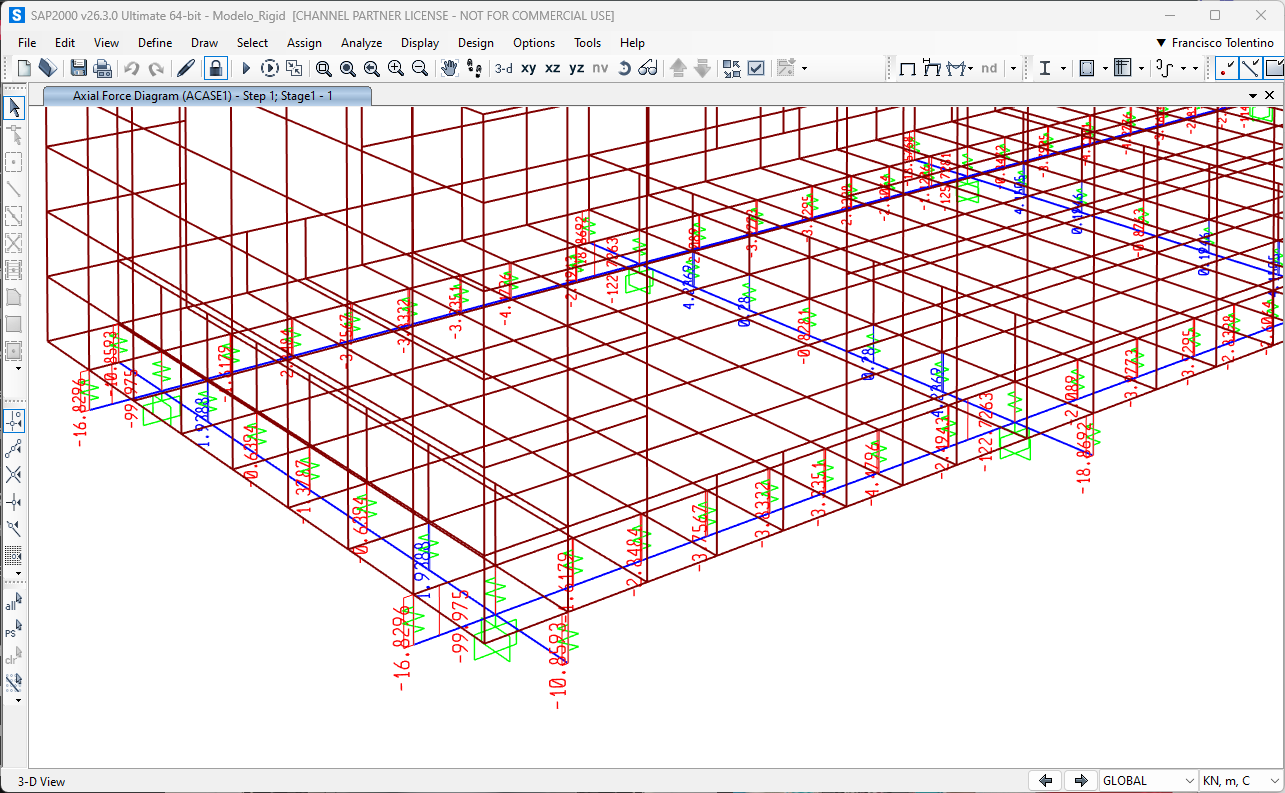This screenshot has height=793, width=1285.
Task: Switch to the xz view
Action: coord(553,67)
